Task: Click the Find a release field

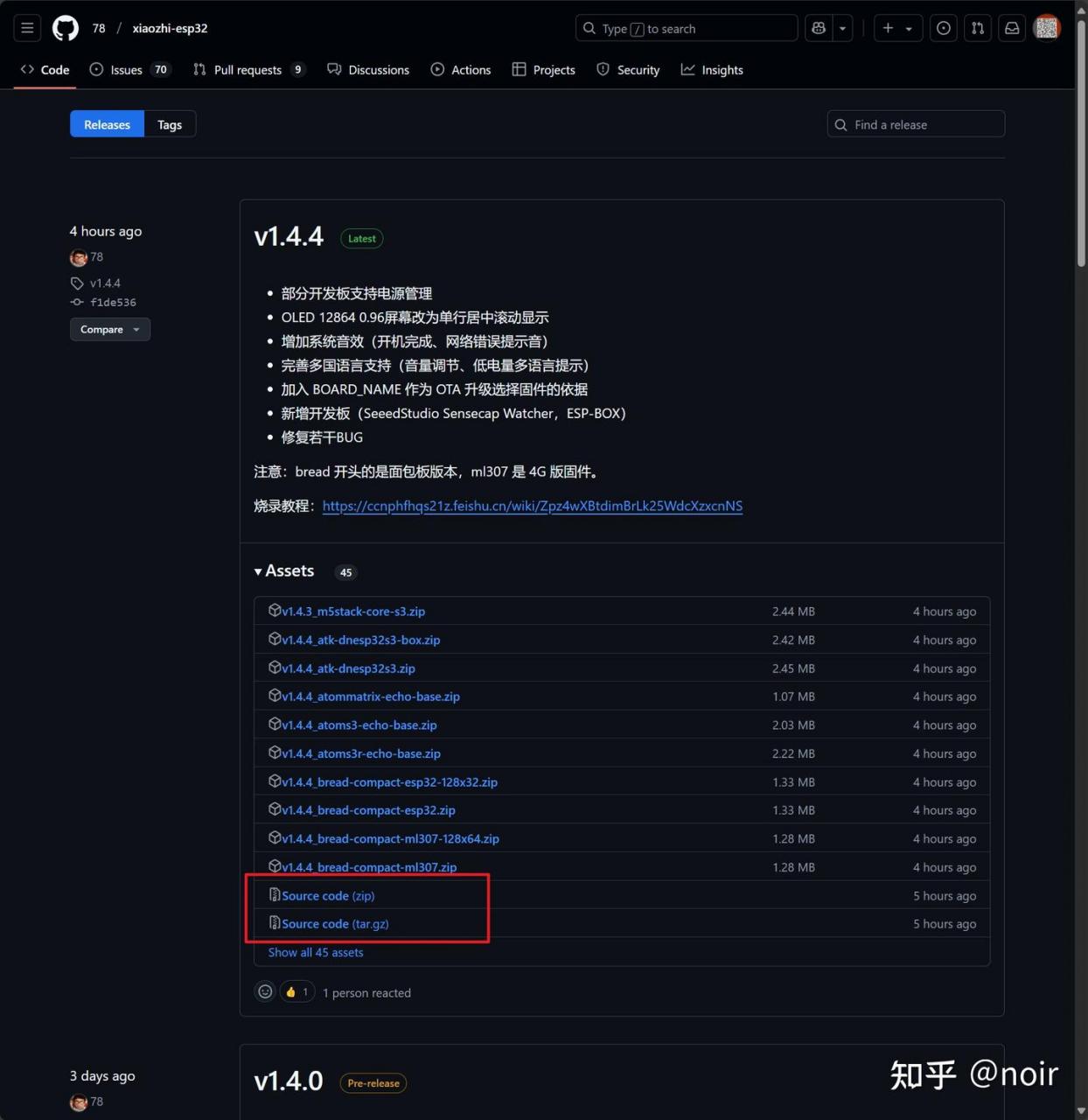Action: click(916, 124)
